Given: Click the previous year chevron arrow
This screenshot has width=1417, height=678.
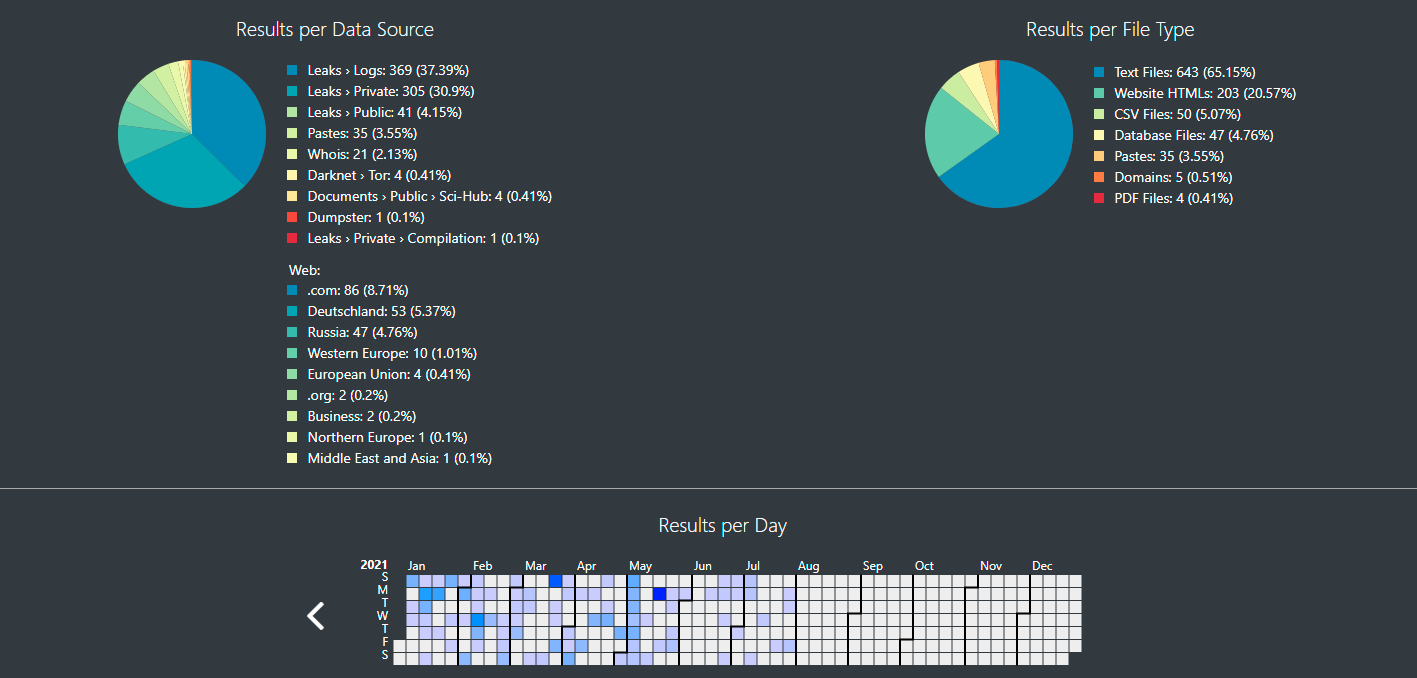Looking at the screenshot, I should pos(316,616).
